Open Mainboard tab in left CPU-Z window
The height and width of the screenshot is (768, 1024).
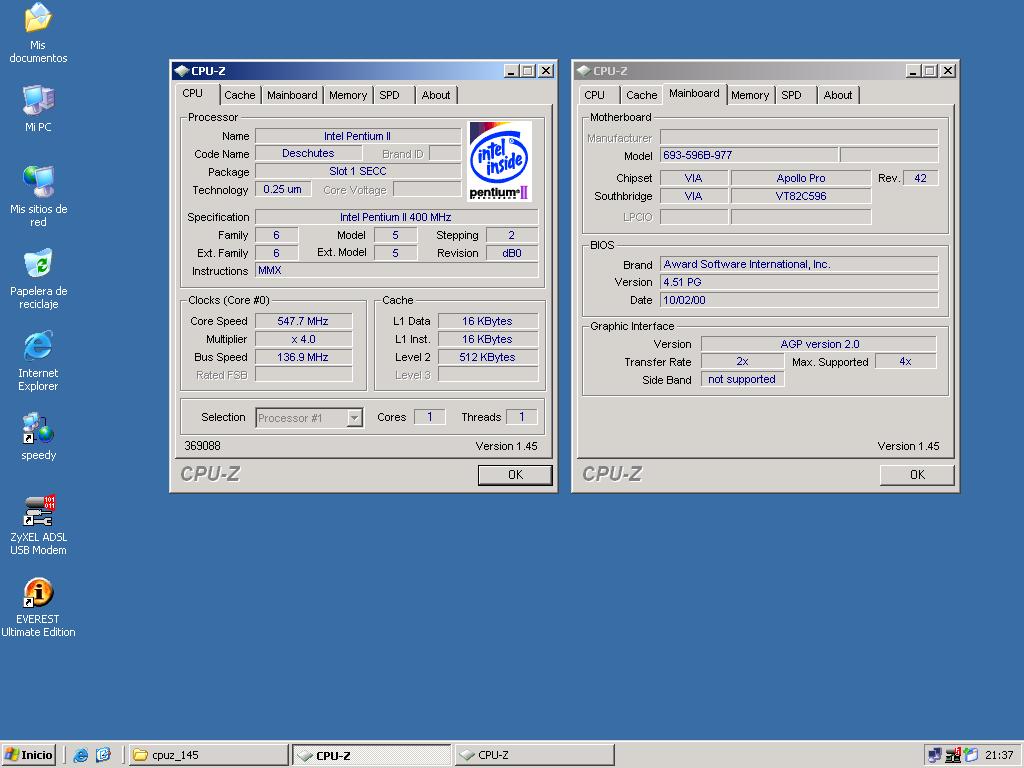pos(292,95)
